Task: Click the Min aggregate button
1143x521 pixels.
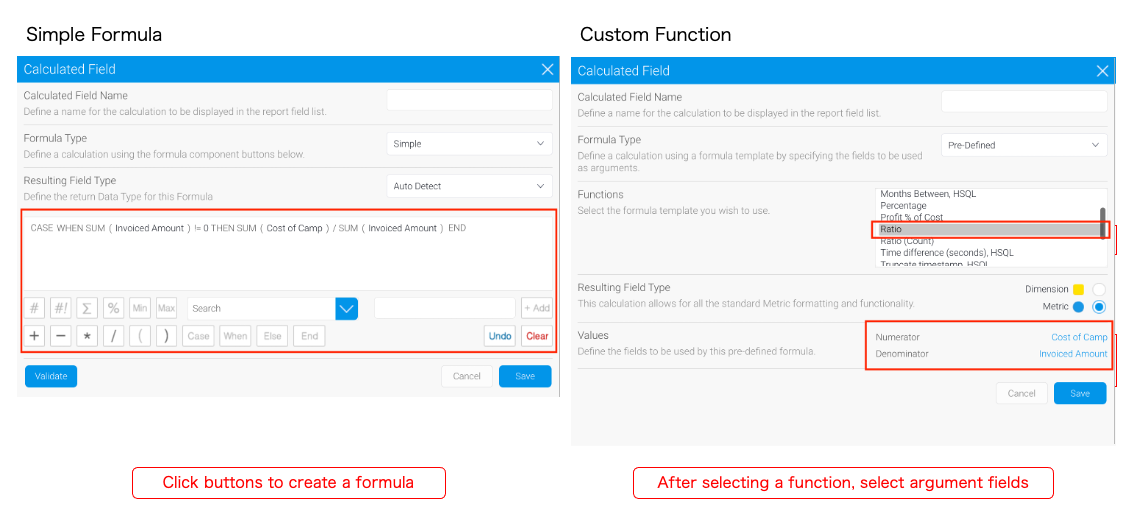Action: (140, 308)
